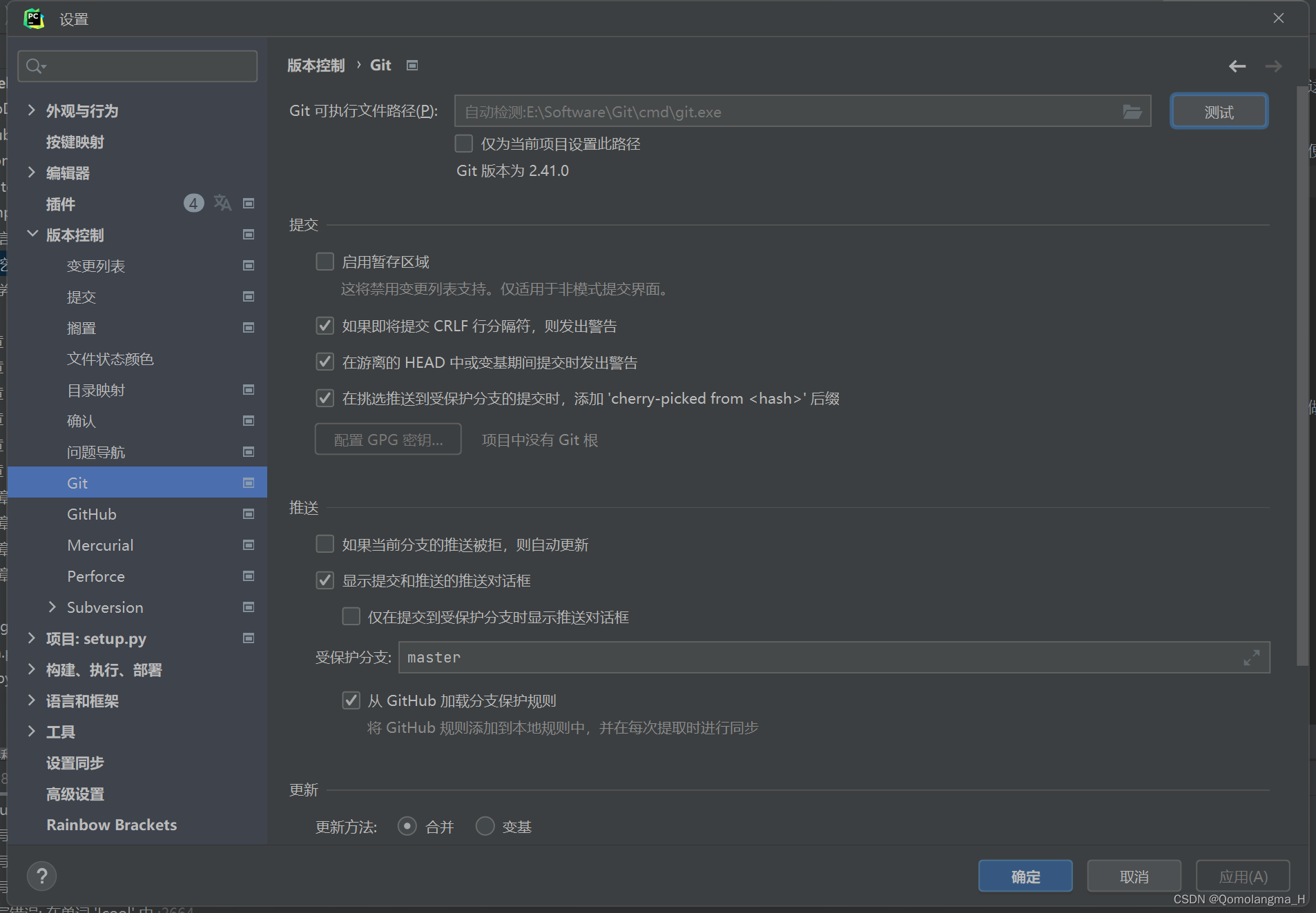Click the settings icon beside the Git breadcrumb
The height and width of the screenshot is (913, 1316).
click(412, 64)
